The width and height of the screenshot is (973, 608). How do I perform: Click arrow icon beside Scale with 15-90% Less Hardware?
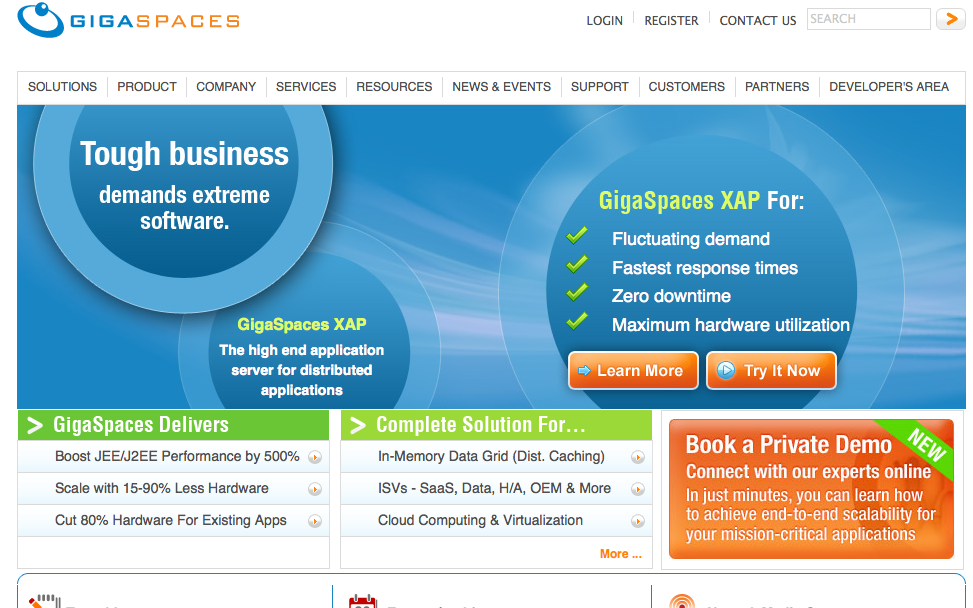click(315, 489)
